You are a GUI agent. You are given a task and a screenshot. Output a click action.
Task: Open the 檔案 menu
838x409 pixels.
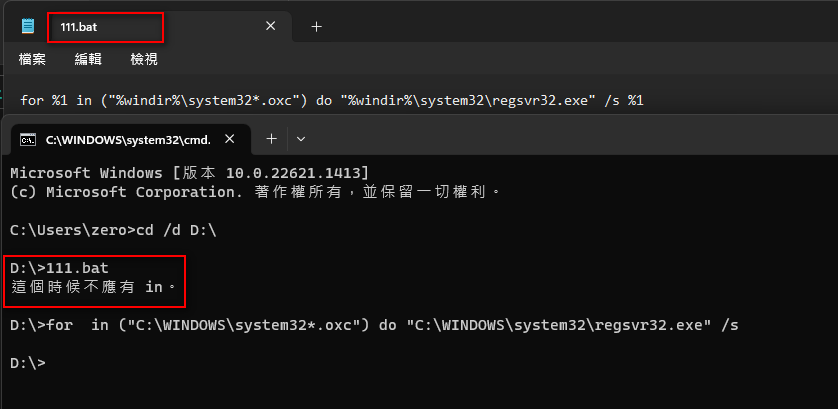click(x=32, y=59)
